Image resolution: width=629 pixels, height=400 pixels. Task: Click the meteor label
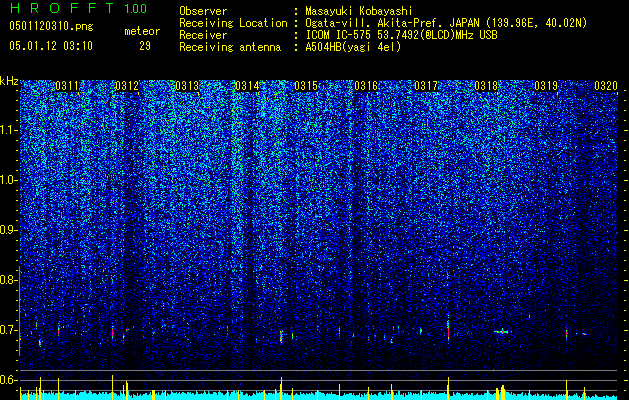[142, 31]
